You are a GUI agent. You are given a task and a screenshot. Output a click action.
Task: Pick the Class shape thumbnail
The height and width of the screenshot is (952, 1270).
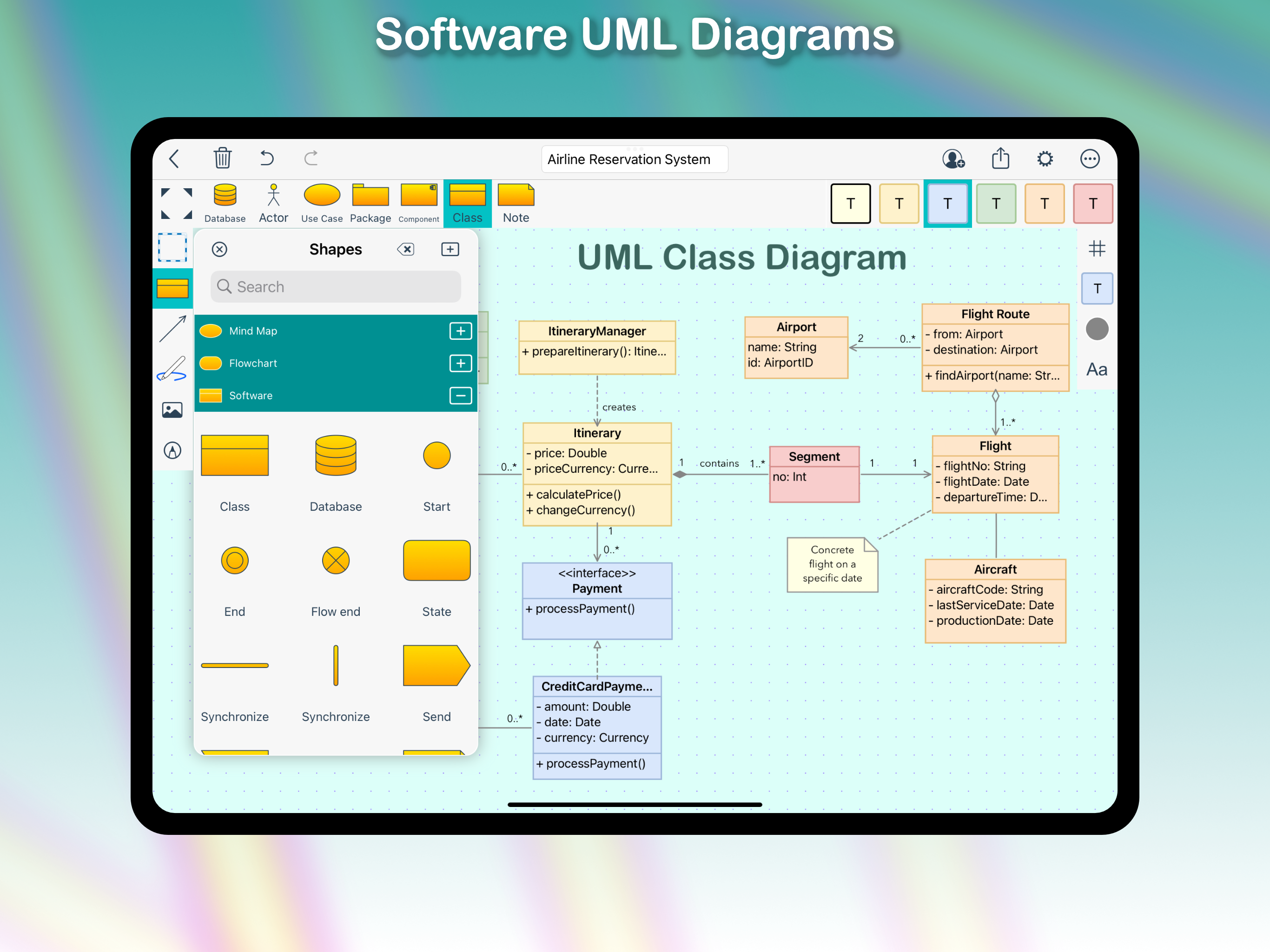[234, 456]
